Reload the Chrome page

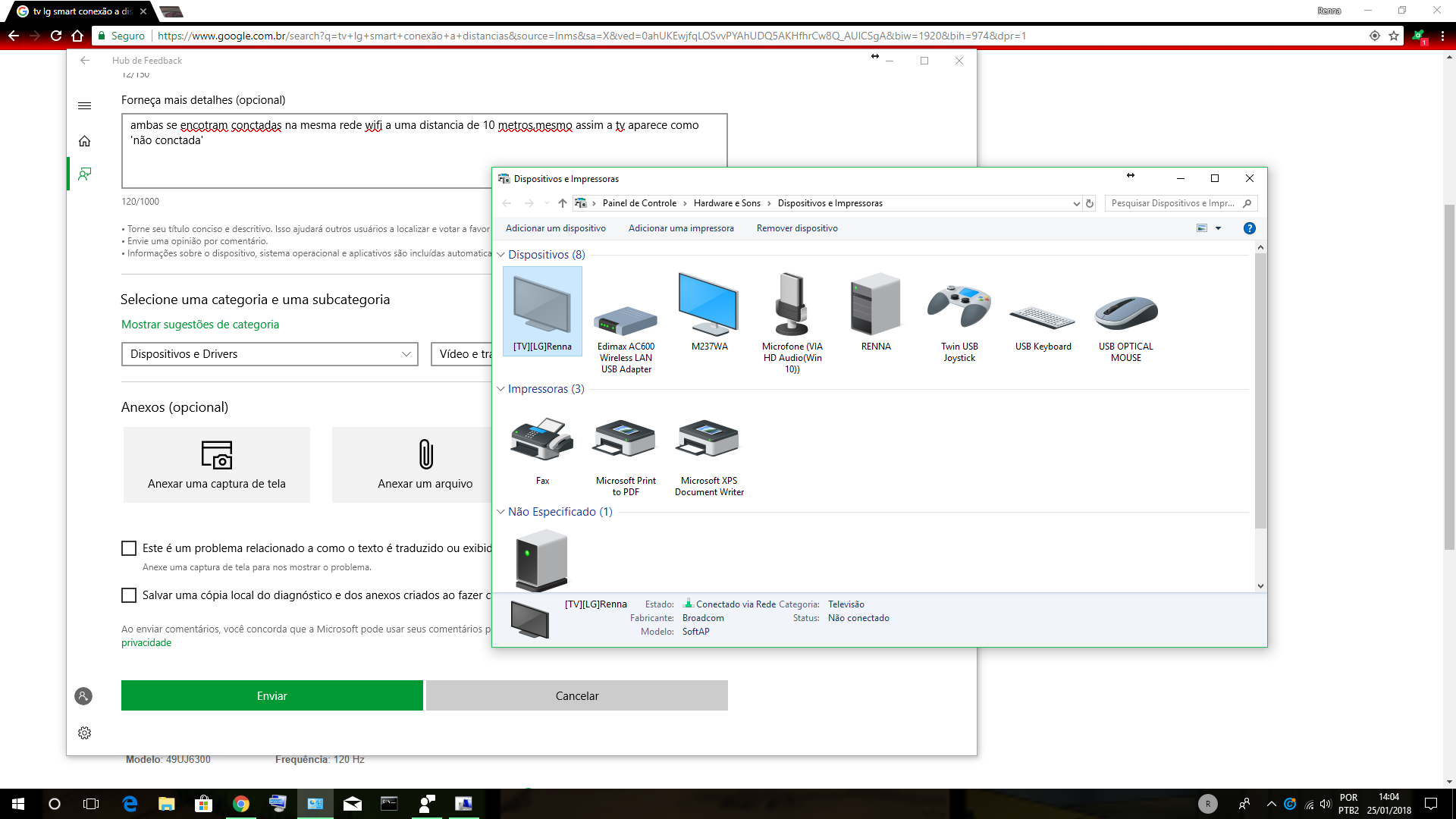pyautogui.click(x=56, y=36)
